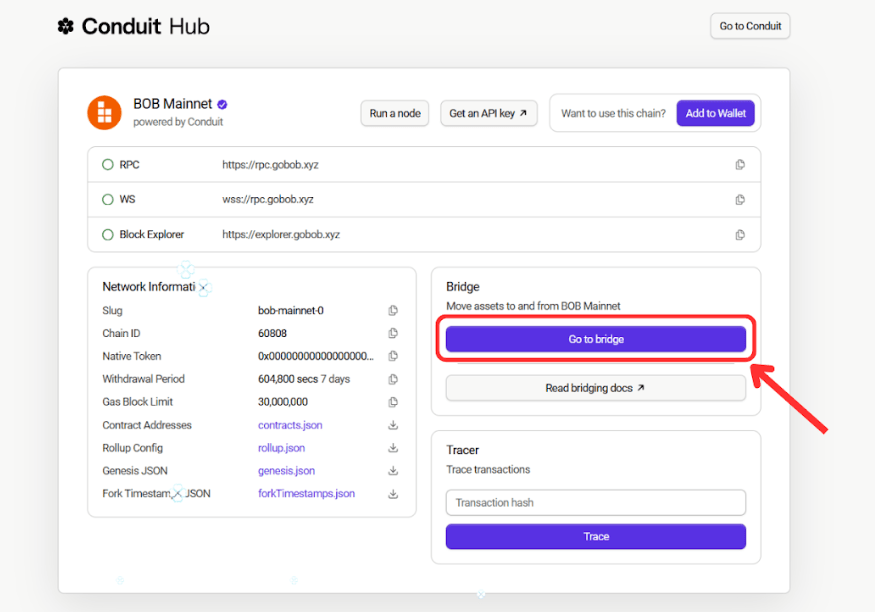The width and height of the screenshot is (875, 612).
Task: Copy the Native Token address
Action: (x=393, y=356)
